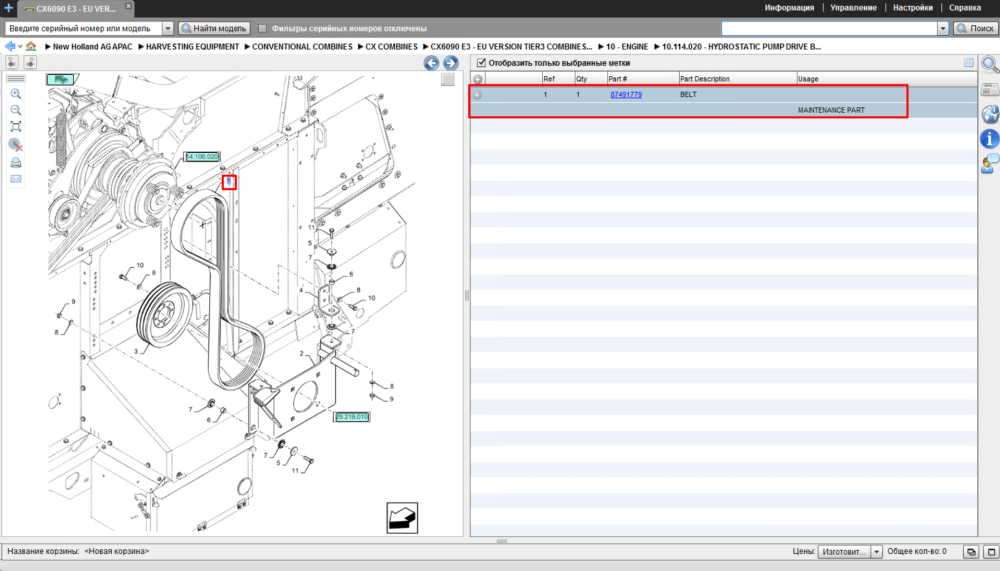Image resolution: width=1000 pixels, height=571 pixels.
Task: Click the 10.114.020 - HYDROSTATIC PUMP DRIVE breadcrumb
Action: [741, 47]
